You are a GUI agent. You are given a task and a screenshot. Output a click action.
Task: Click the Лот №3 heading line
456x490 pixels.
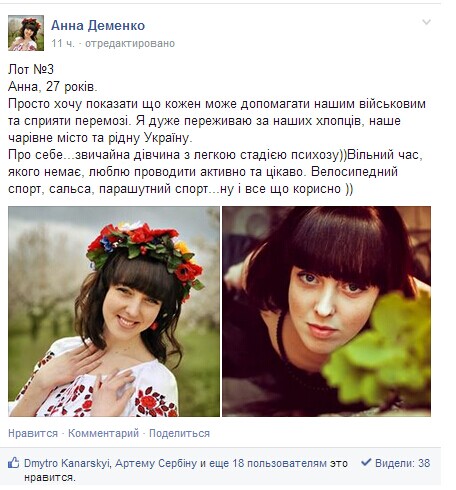(x=31, y=69)
